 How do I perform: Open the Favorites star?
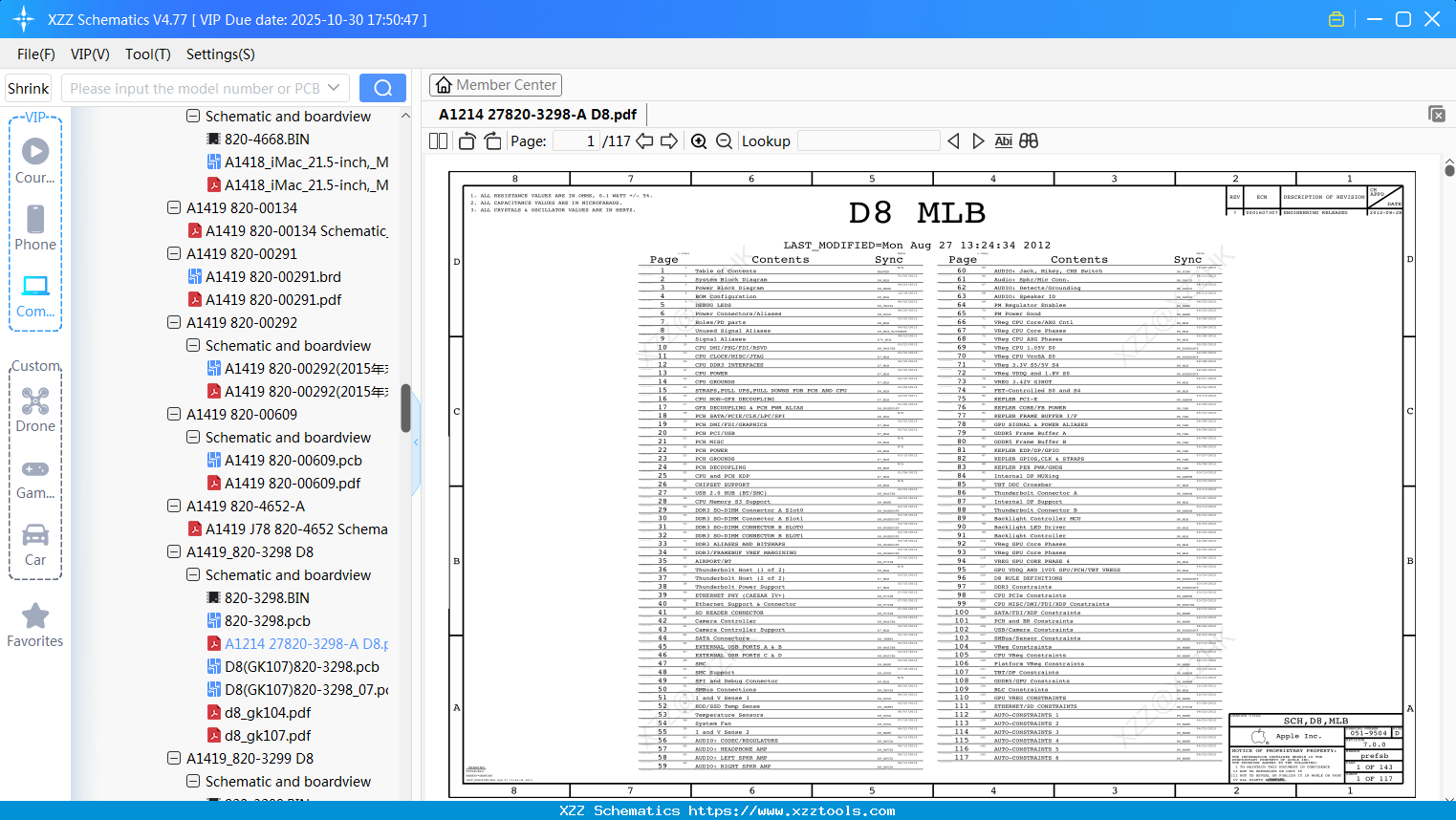35,625
